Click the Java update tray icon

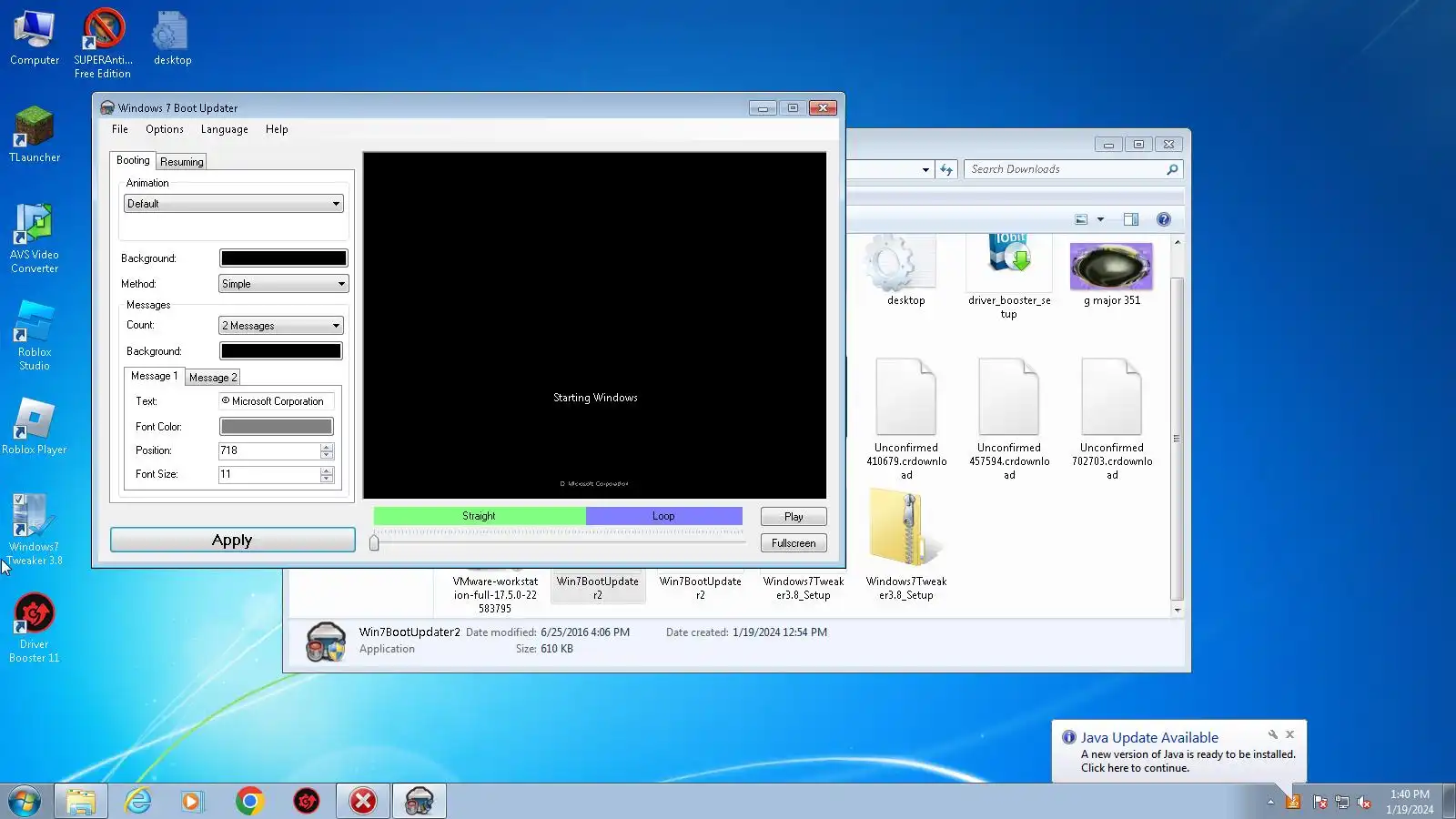[1293, 802]
